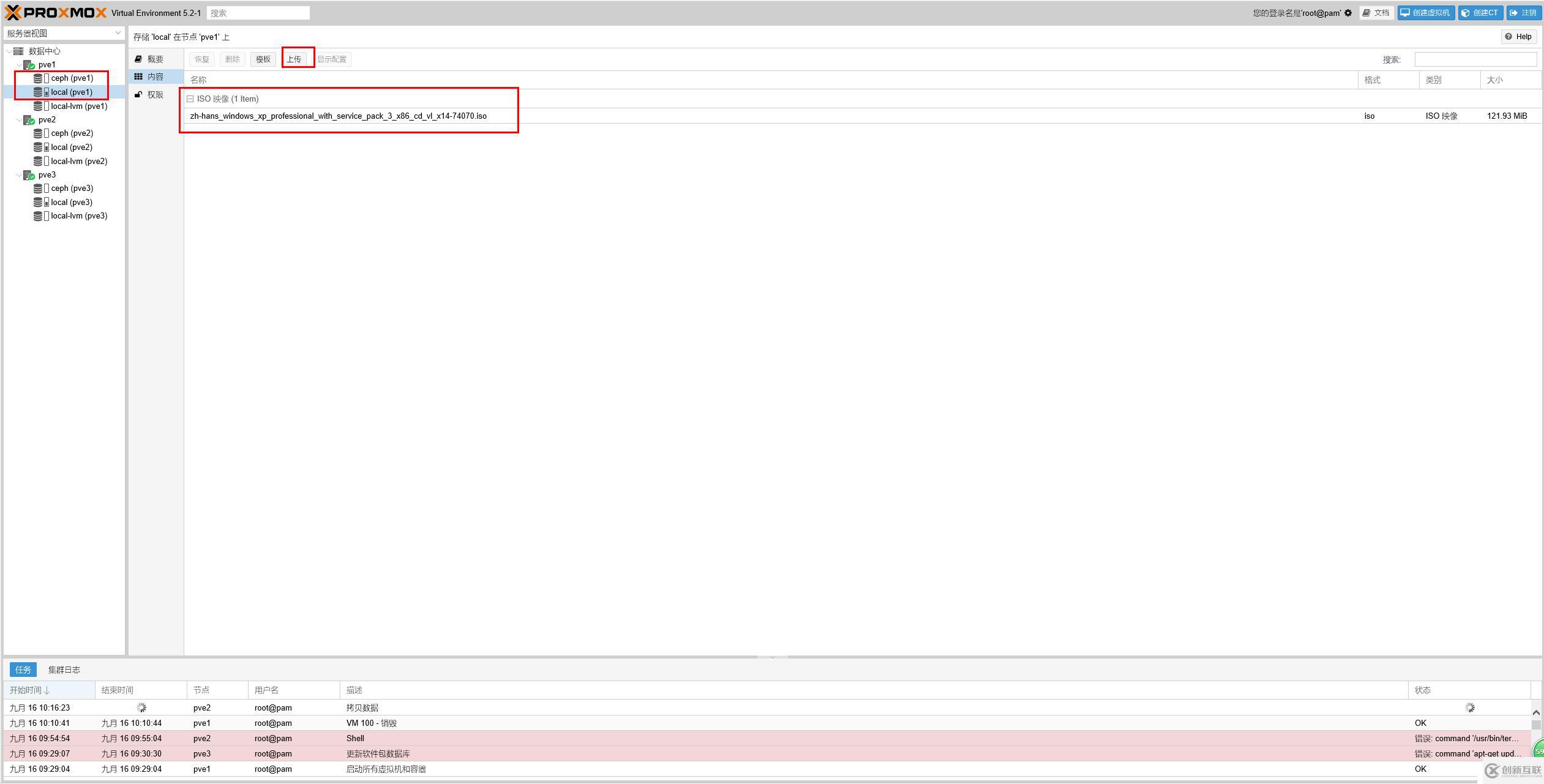Collapse the pve3 node tree
This screenshot has height=784, width=1544.
click(x=19, y=175)
